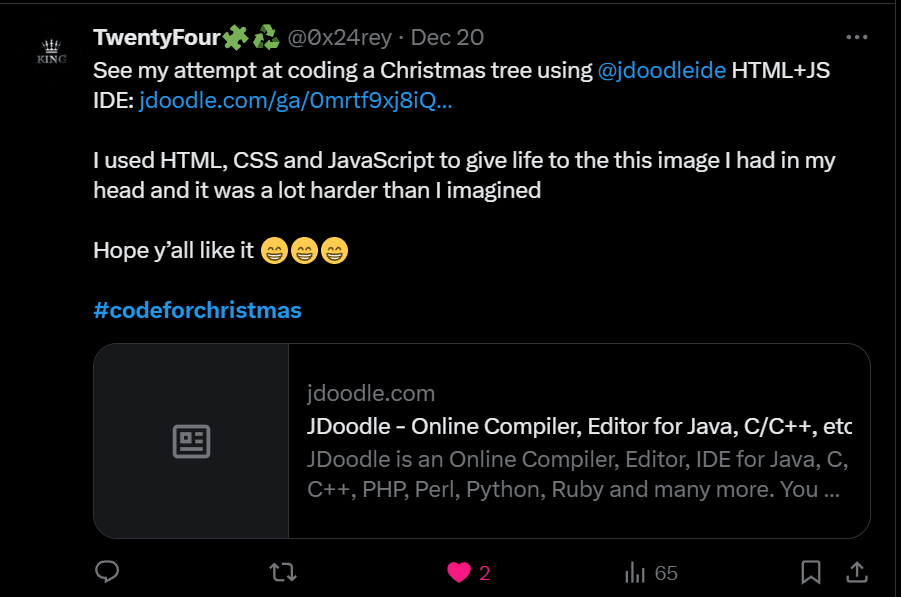Click the share upload arrow icon

click(857, 572)
